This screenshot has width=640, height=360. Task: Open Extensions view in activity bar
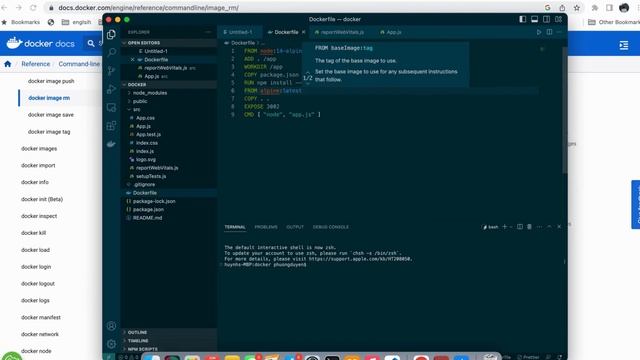(x=111, y=126)
